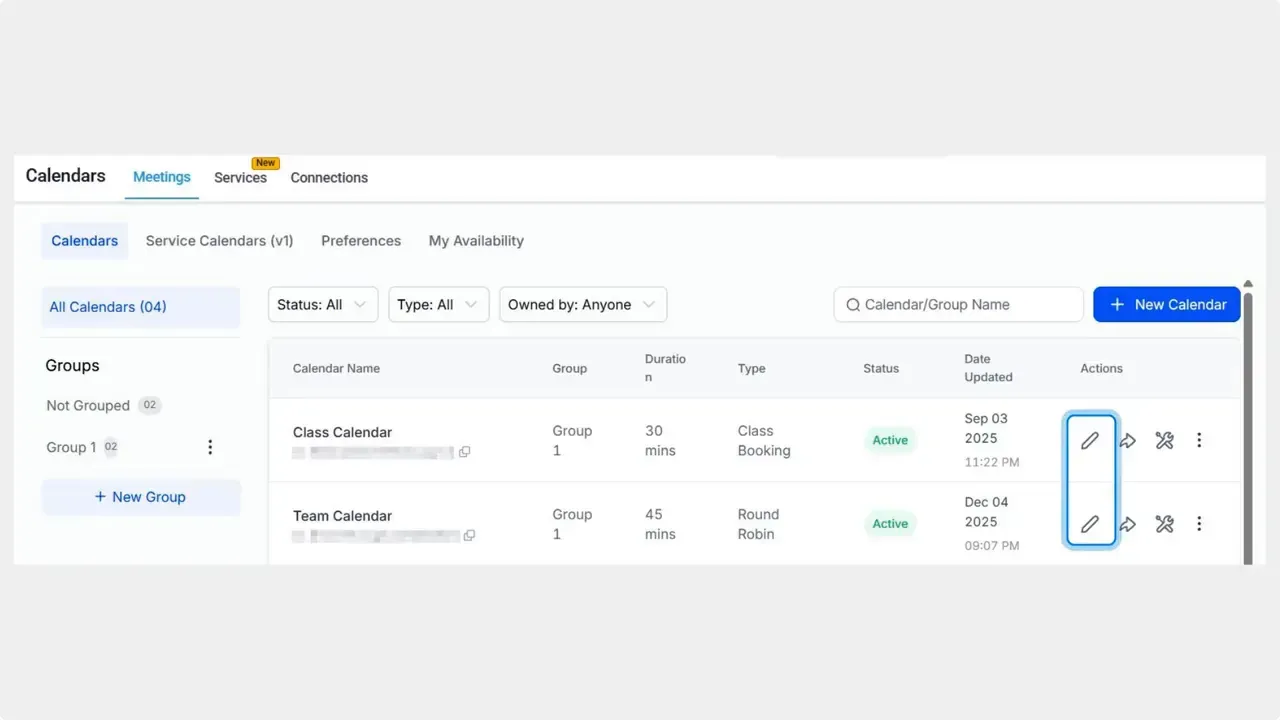
Task: Open the Owned by: Anyone dropdown
Action: 582,305
